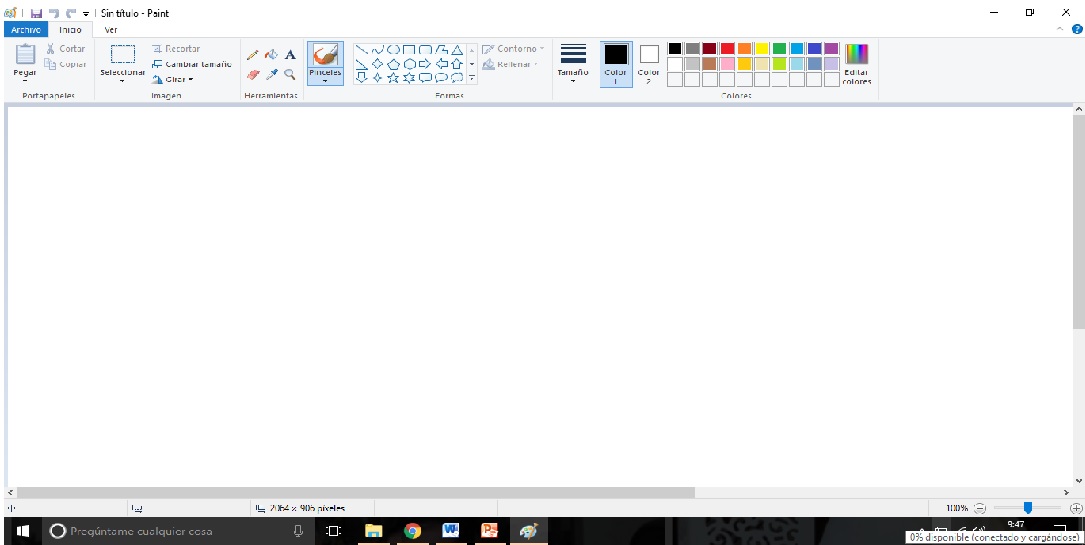The height and width of the screenshot is (545, 1085).
Task: Open the Girar rotate dropdown
Action: pos(173,80)
